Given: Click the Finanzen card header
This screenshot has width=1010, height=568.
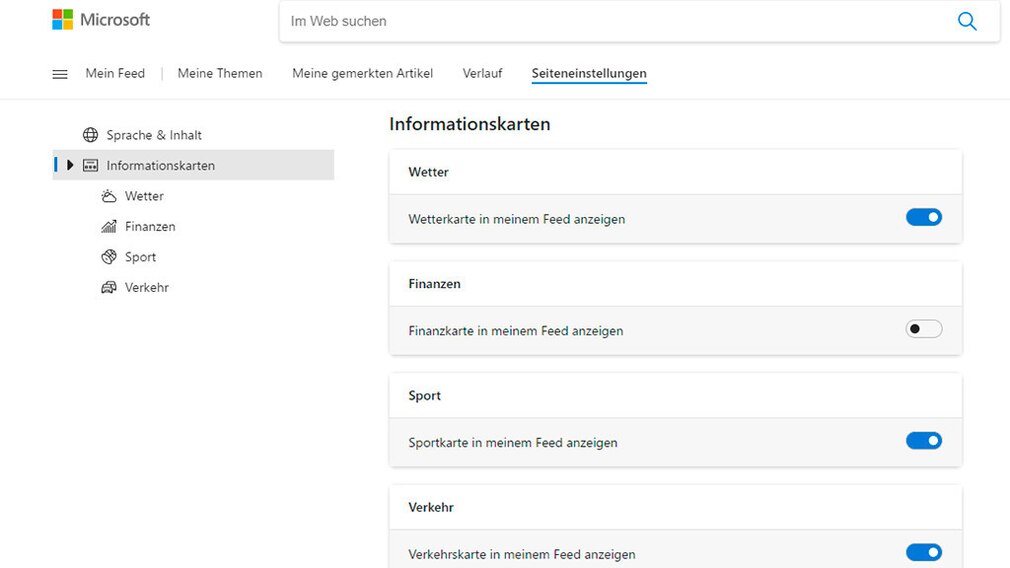Looking at the screenshot, I should tap(676, 284).
